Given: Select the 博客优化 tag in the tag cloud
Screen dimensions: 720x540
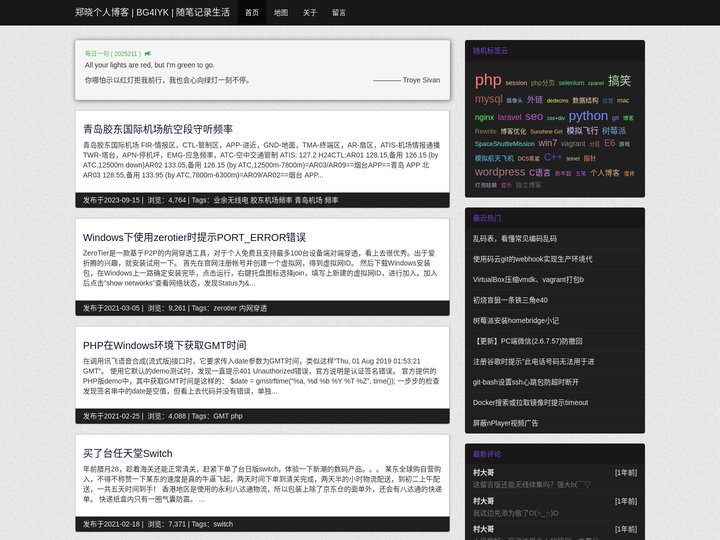Looking at the screenshot, I should 513,131.
